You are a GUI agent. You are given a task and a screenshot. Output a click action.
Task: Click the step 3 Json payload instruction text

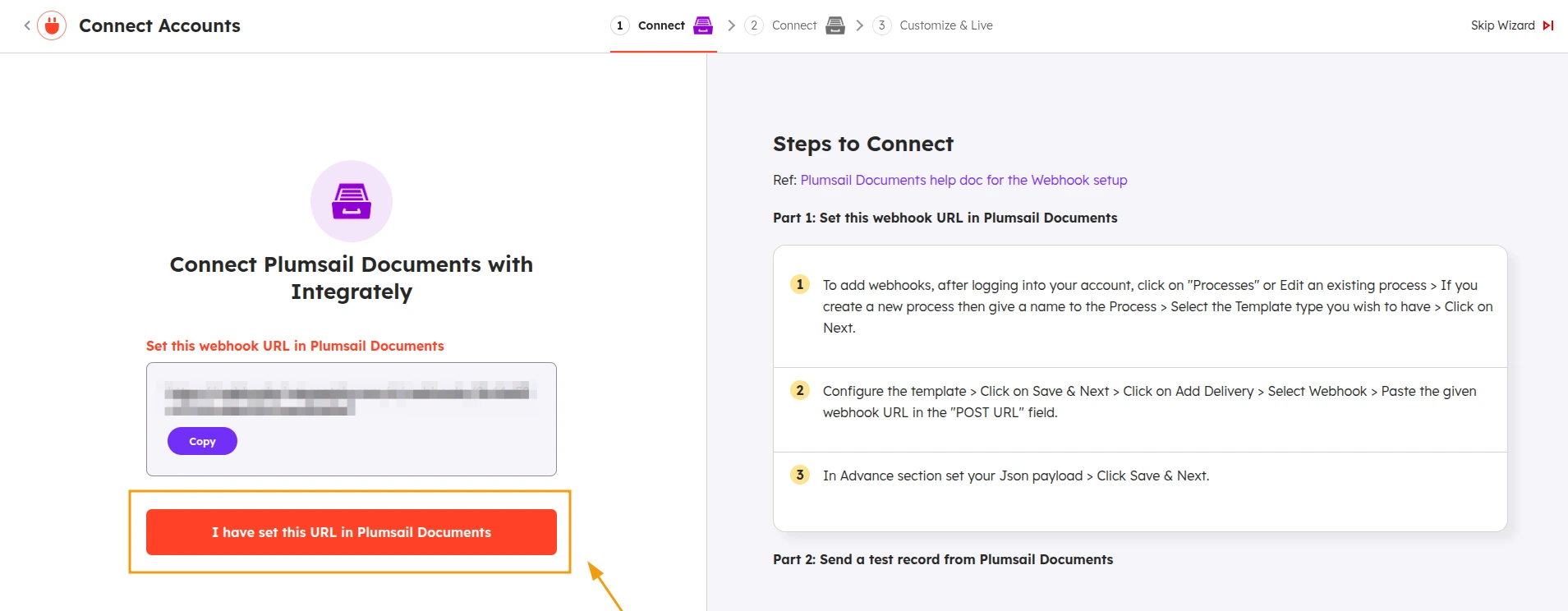click(1016, 475)
